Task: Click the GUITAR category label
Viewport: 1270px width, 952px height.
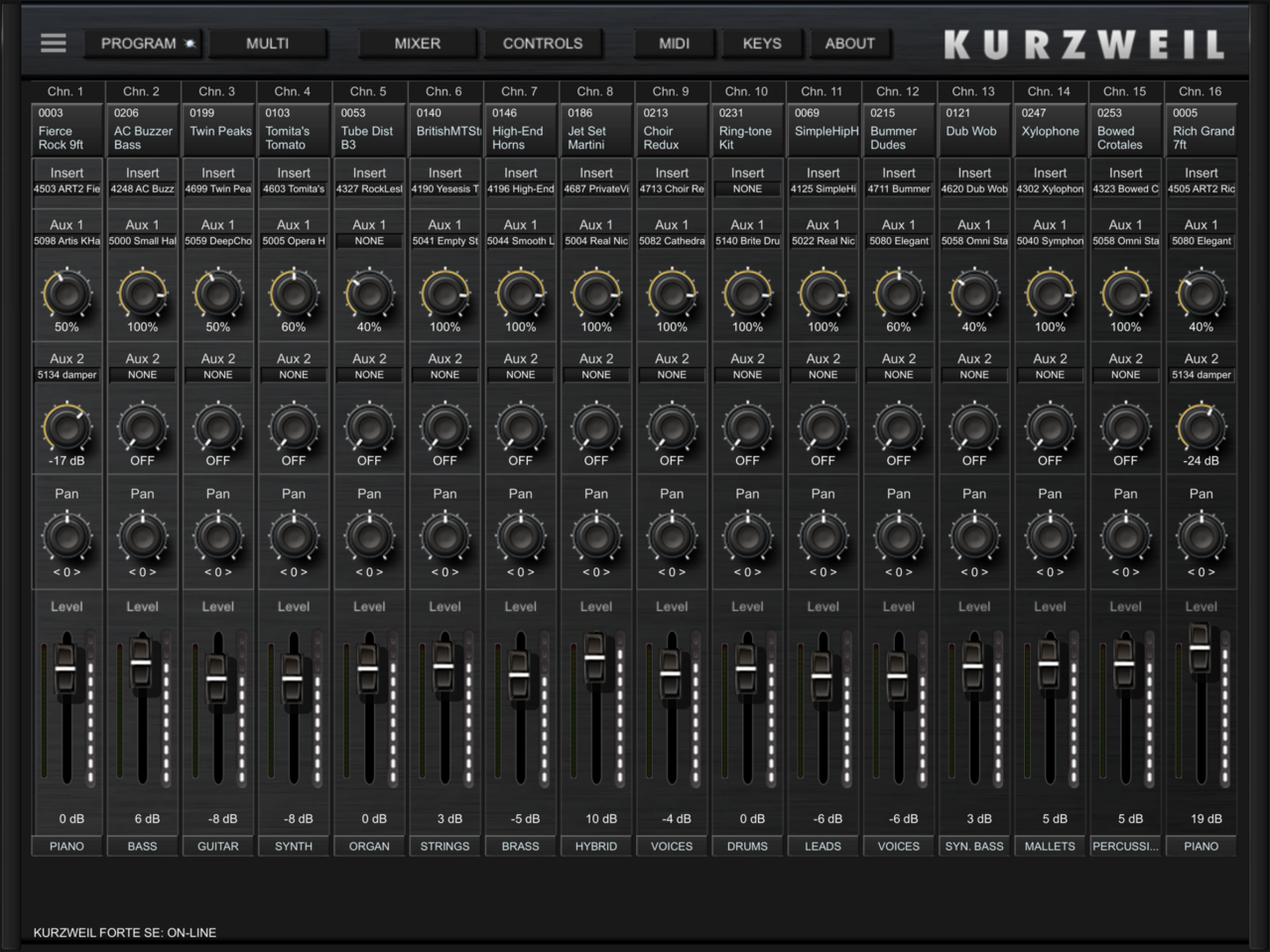Action: (218, 846)
